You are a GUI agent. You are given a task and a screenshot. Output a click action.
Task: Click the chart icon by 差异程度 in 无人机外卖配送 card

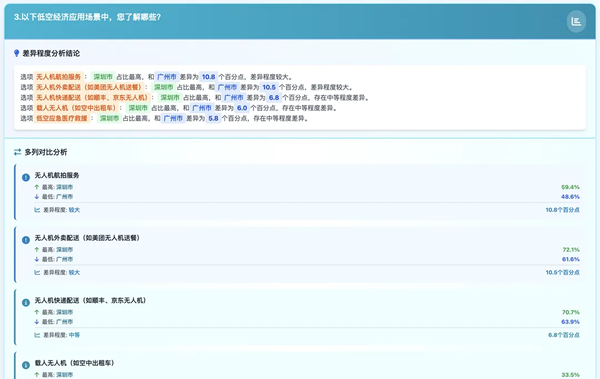click(x=37, y=272)
